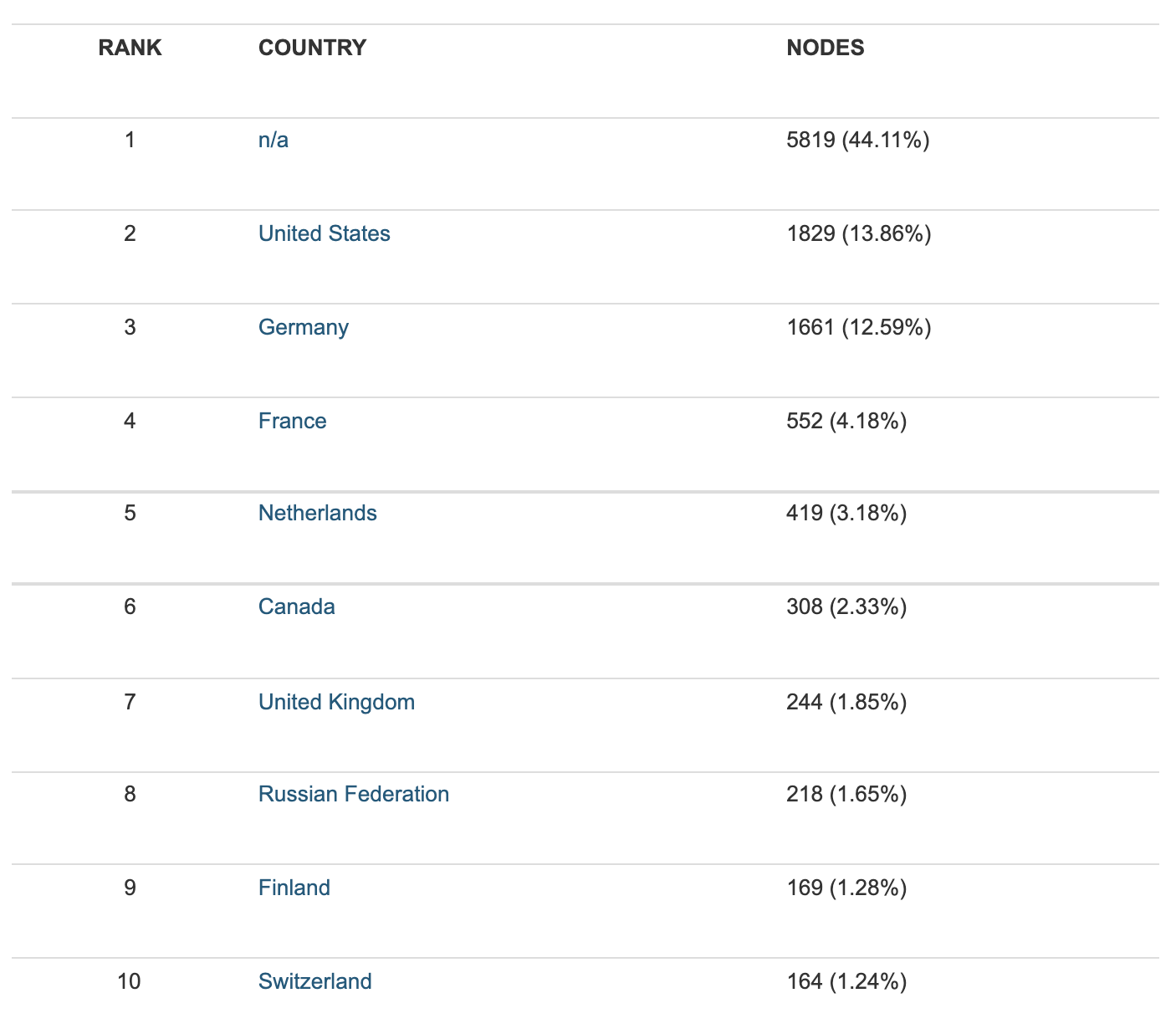
Task: Click the RANK column header
Action: 130,48
